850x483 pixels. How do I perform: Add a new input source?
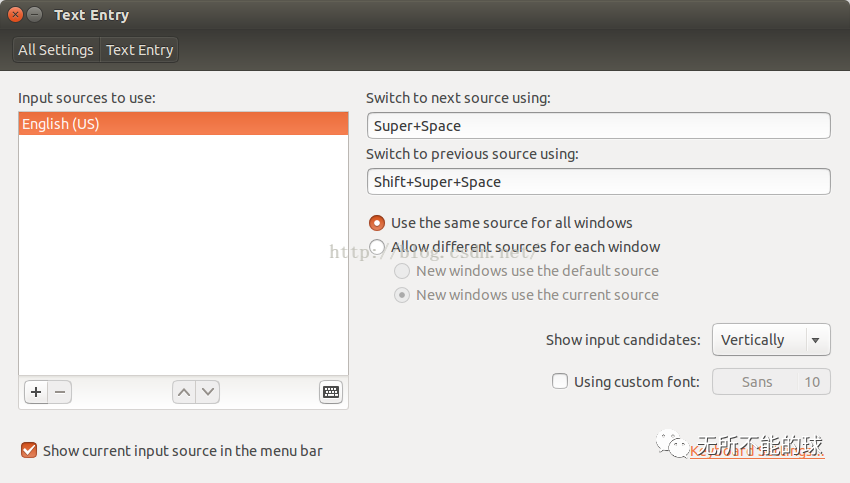pyautogui.click(x=36, y=392)
